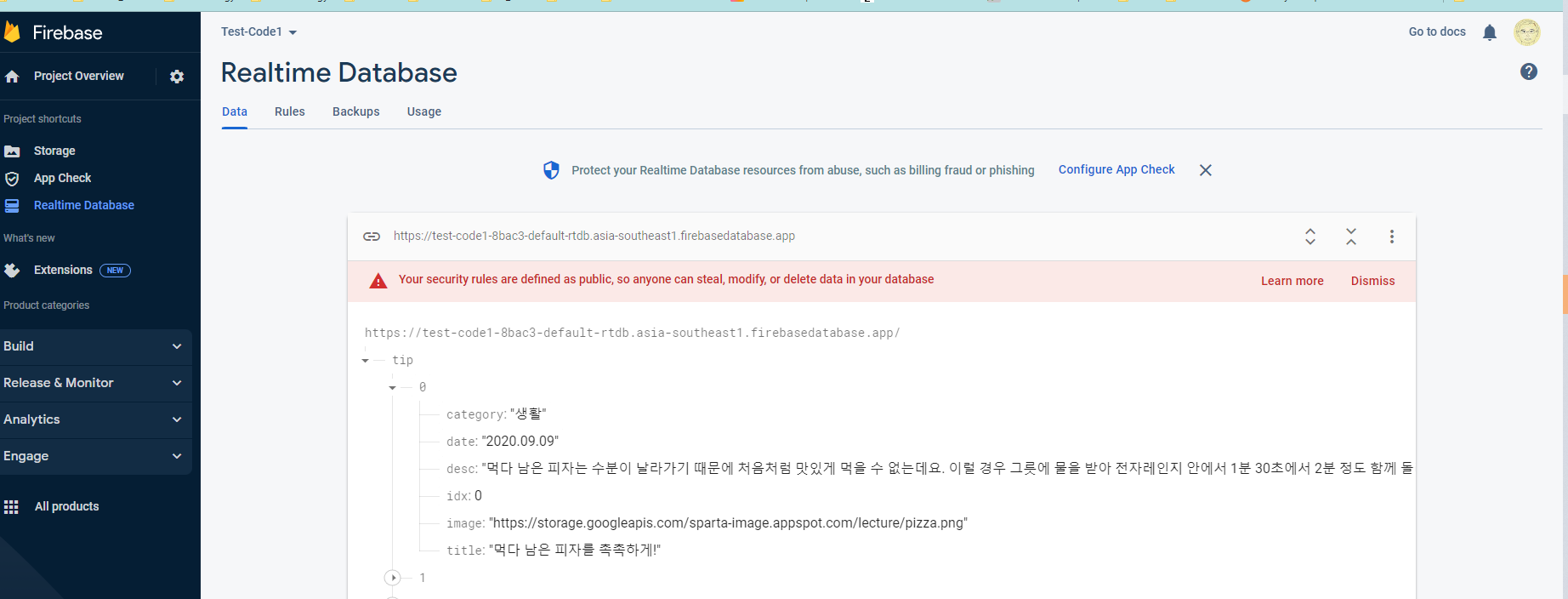This screenshot has width=1568, height=599.
Task: Expand the 1 child node
Action: [393, 578]
